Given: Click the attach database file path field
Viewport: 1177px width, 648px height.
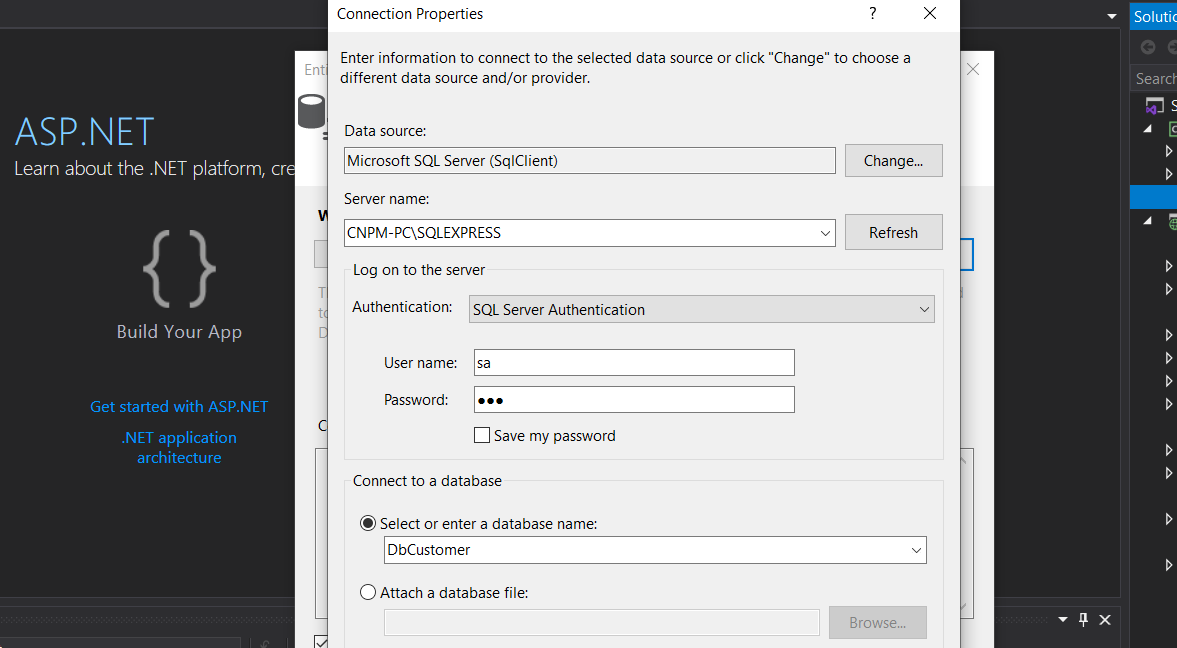Looking at the screenshot, I should 601,622.
